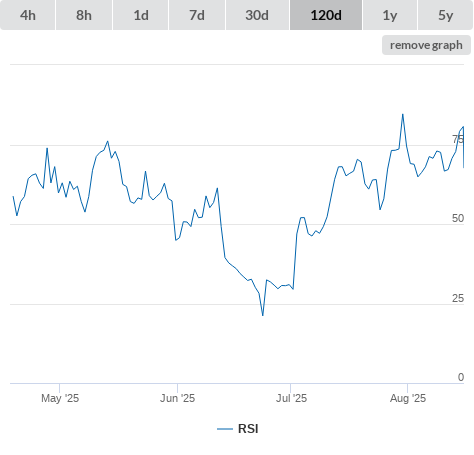Open the 7d time range view
The width and height of the screenshot is (474, 455).
[197, 15]
